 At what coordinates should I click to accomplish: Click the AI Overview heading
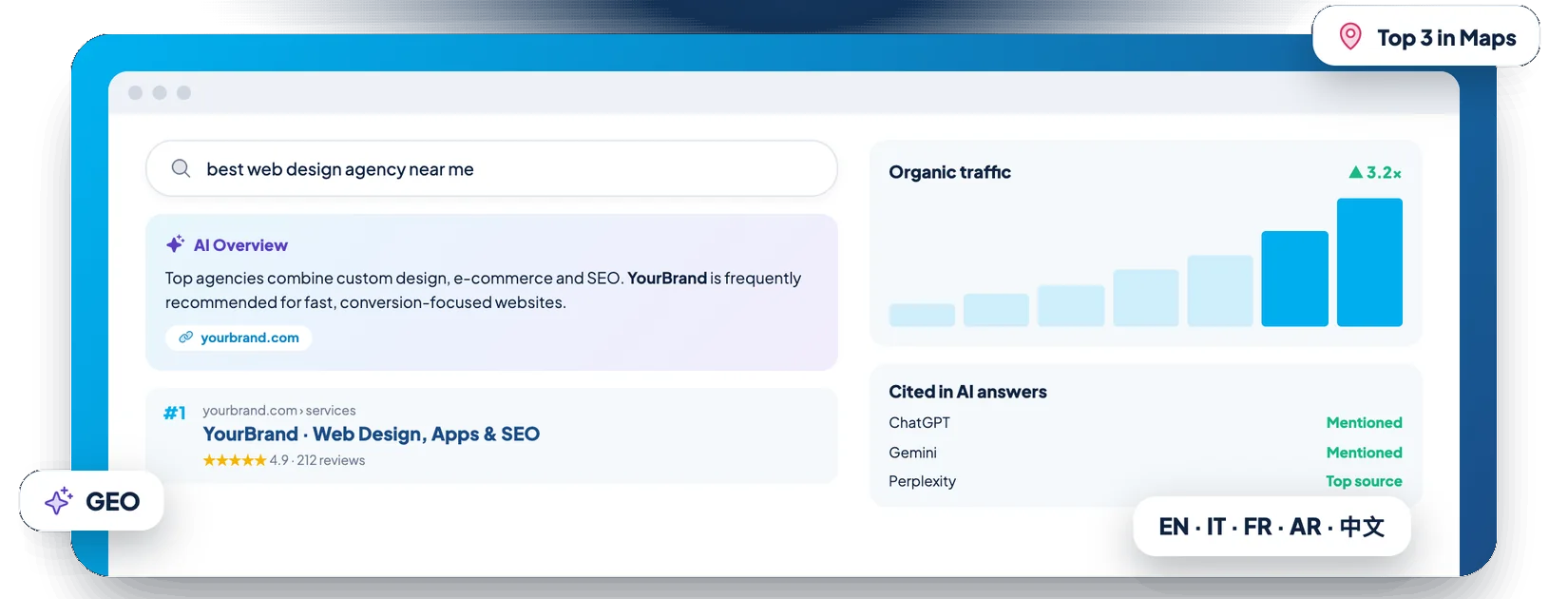(240, 245)
